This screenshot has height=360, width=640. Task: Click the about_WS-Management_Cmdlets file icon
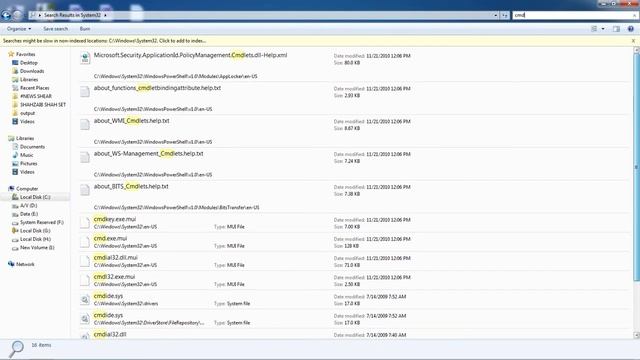[85, 157]
